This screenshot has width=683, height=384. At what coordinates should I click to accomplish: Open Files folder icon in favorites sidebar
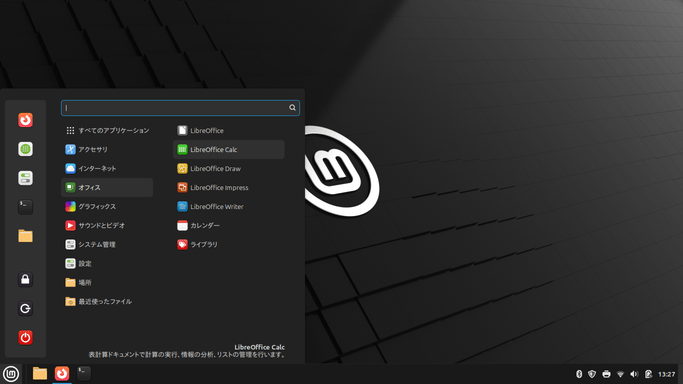[25, 236]
